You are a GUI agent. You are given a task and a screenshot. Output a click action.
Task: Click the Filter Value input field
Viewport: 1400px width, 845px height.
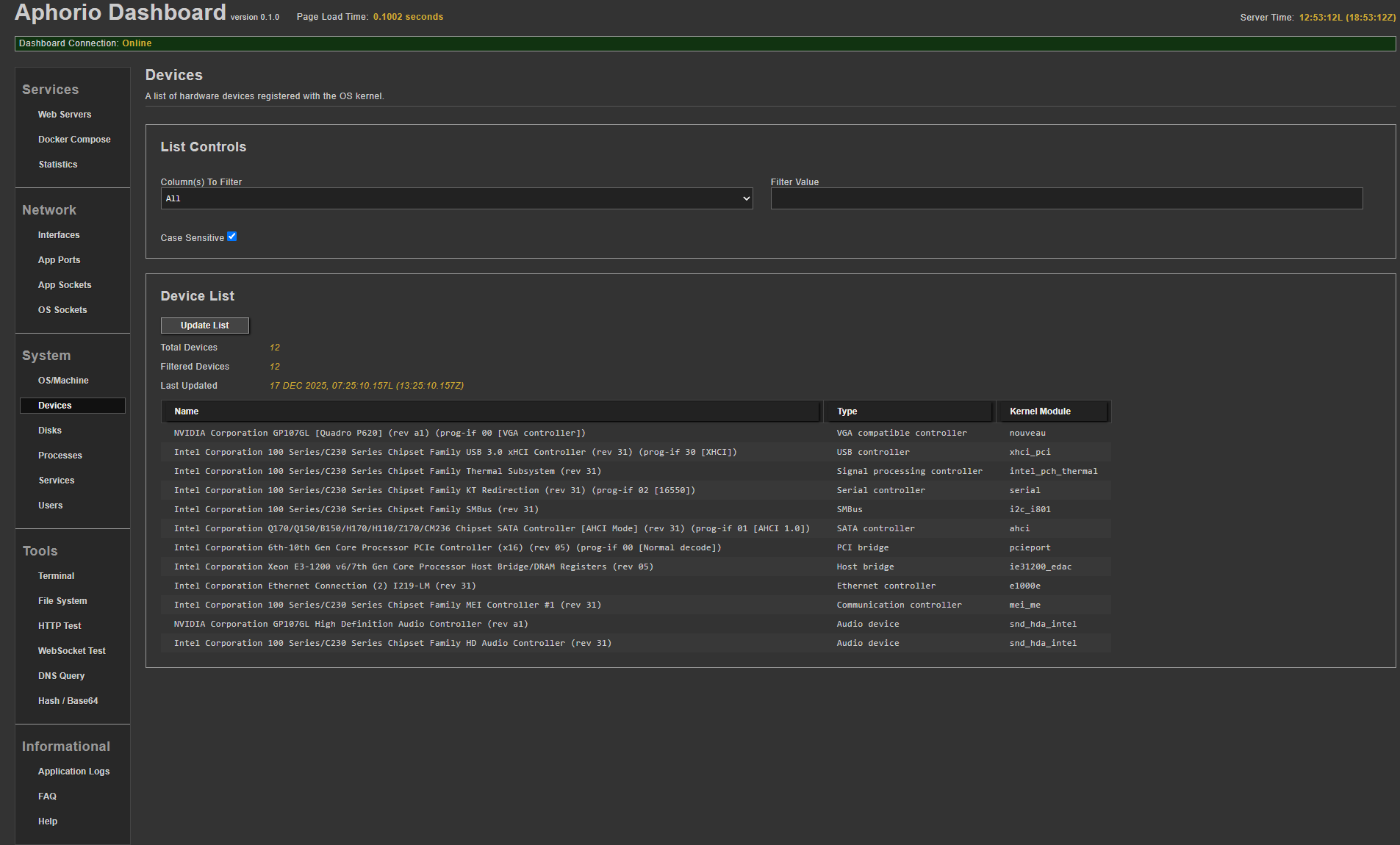click(x=1066, y=198)
